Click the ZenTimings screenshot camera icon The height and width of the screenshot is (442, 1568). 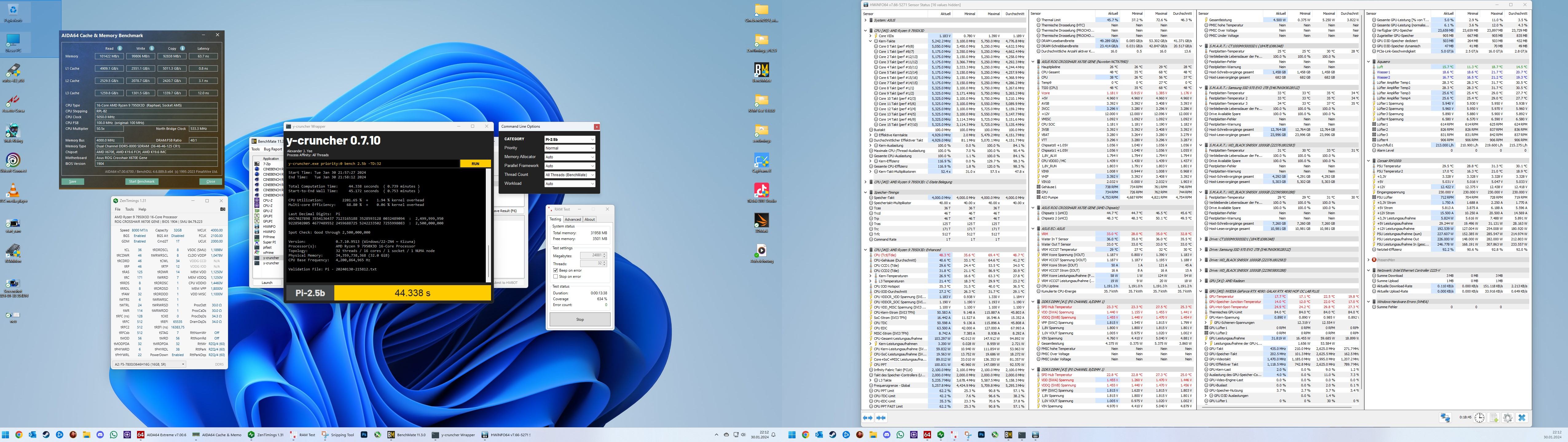click(x=222, y=209)
